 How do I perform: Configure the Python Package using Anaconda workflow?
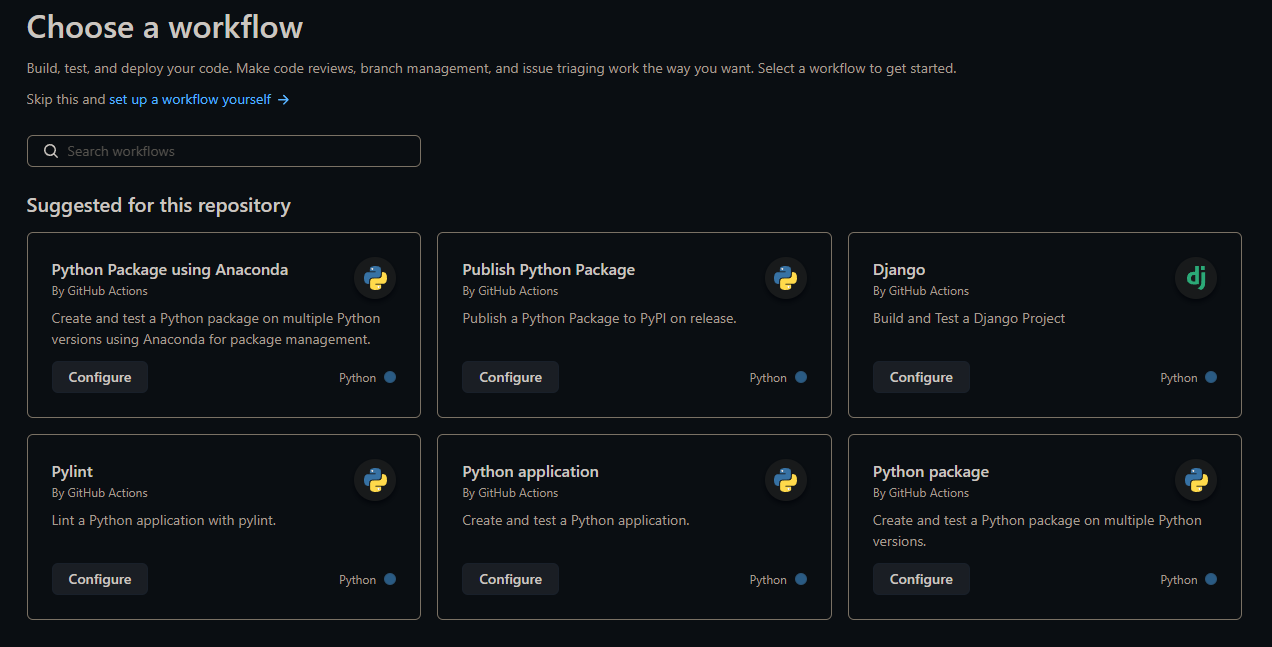100,377
